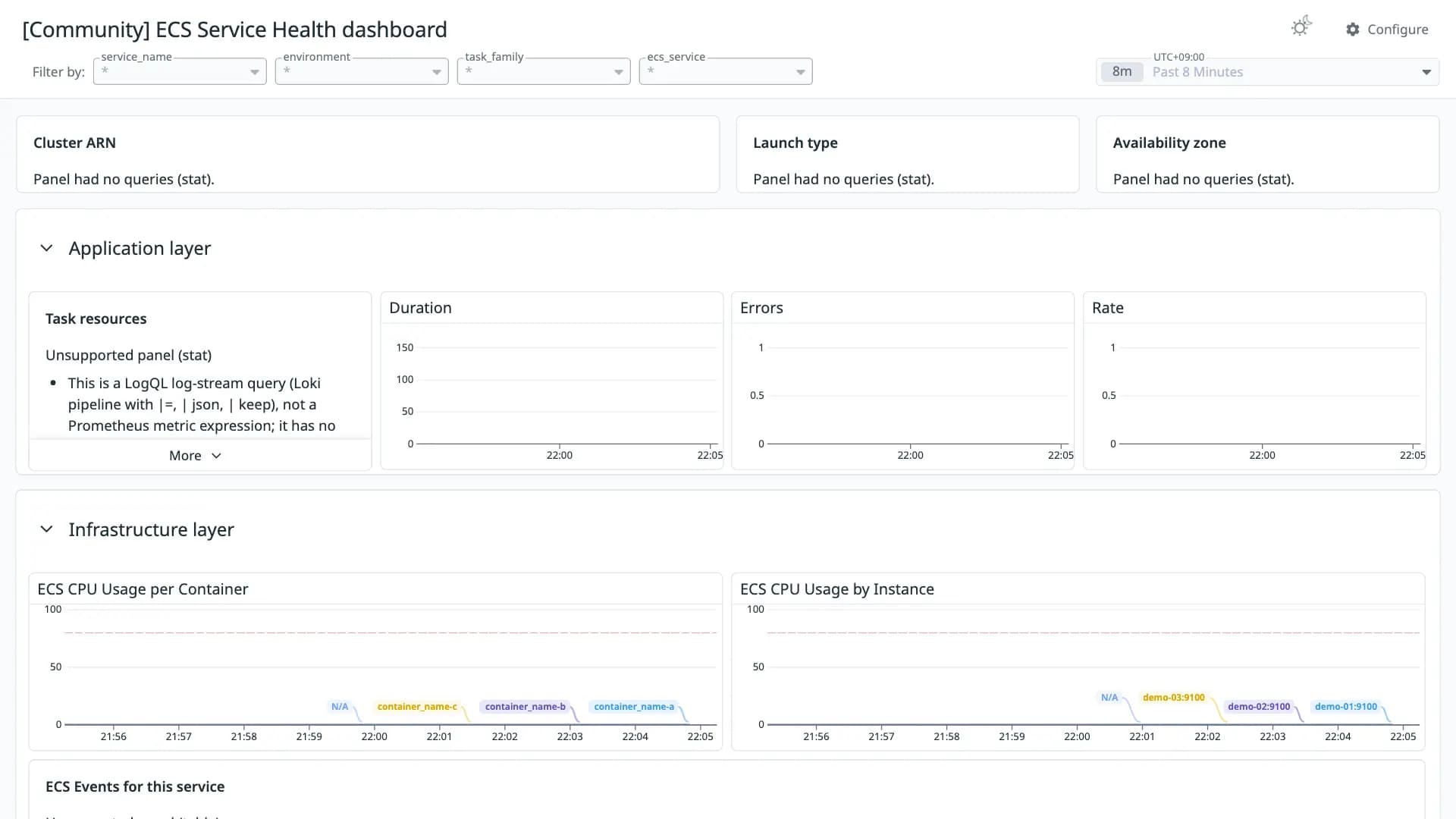Select N/A label in CPU by Instance chart
Image resolution: width=1456 pixels, height=819 pixels.
[x=1109, y=698]
